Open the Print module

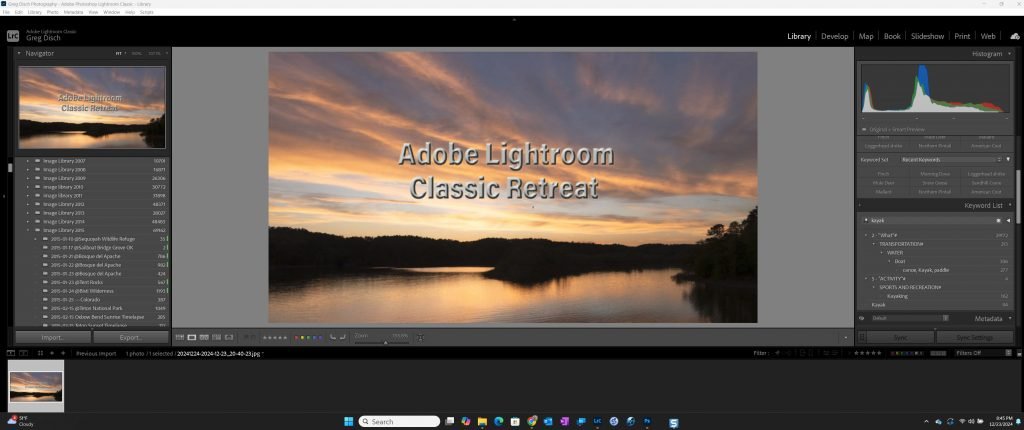coord(962,37)
